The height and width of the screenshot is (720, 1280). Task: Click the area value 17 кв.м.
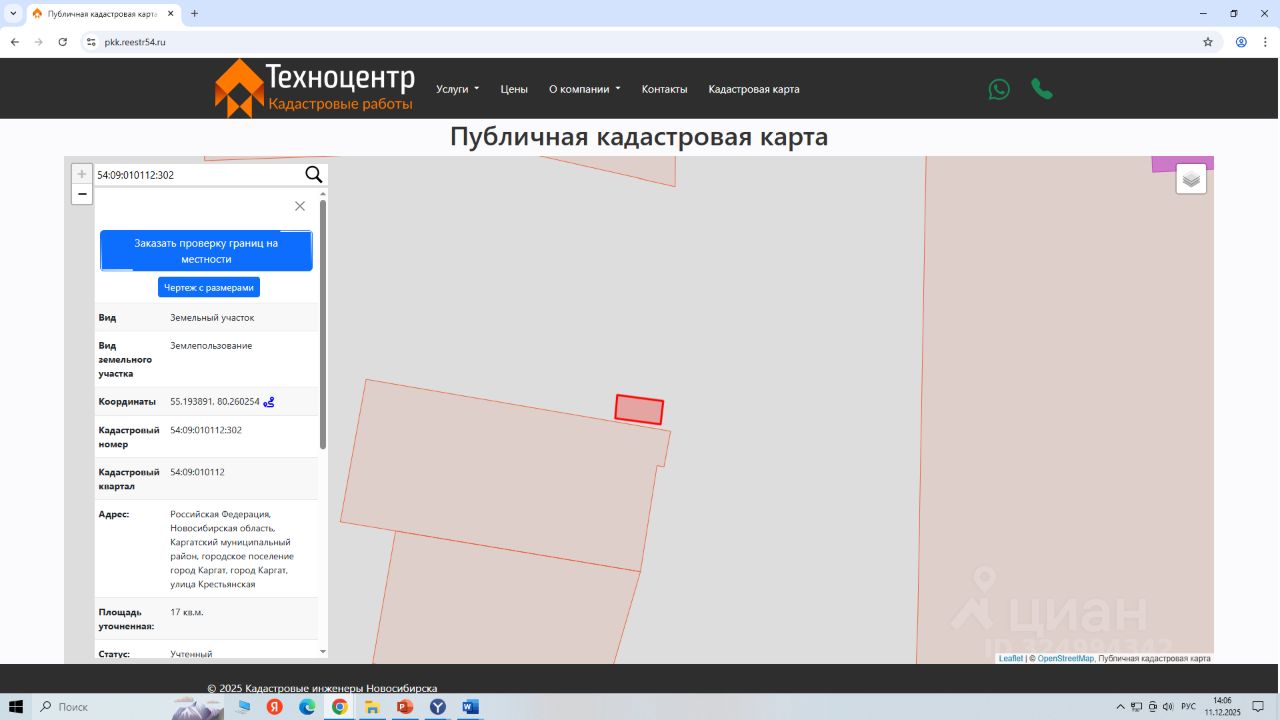coord(187,612)
